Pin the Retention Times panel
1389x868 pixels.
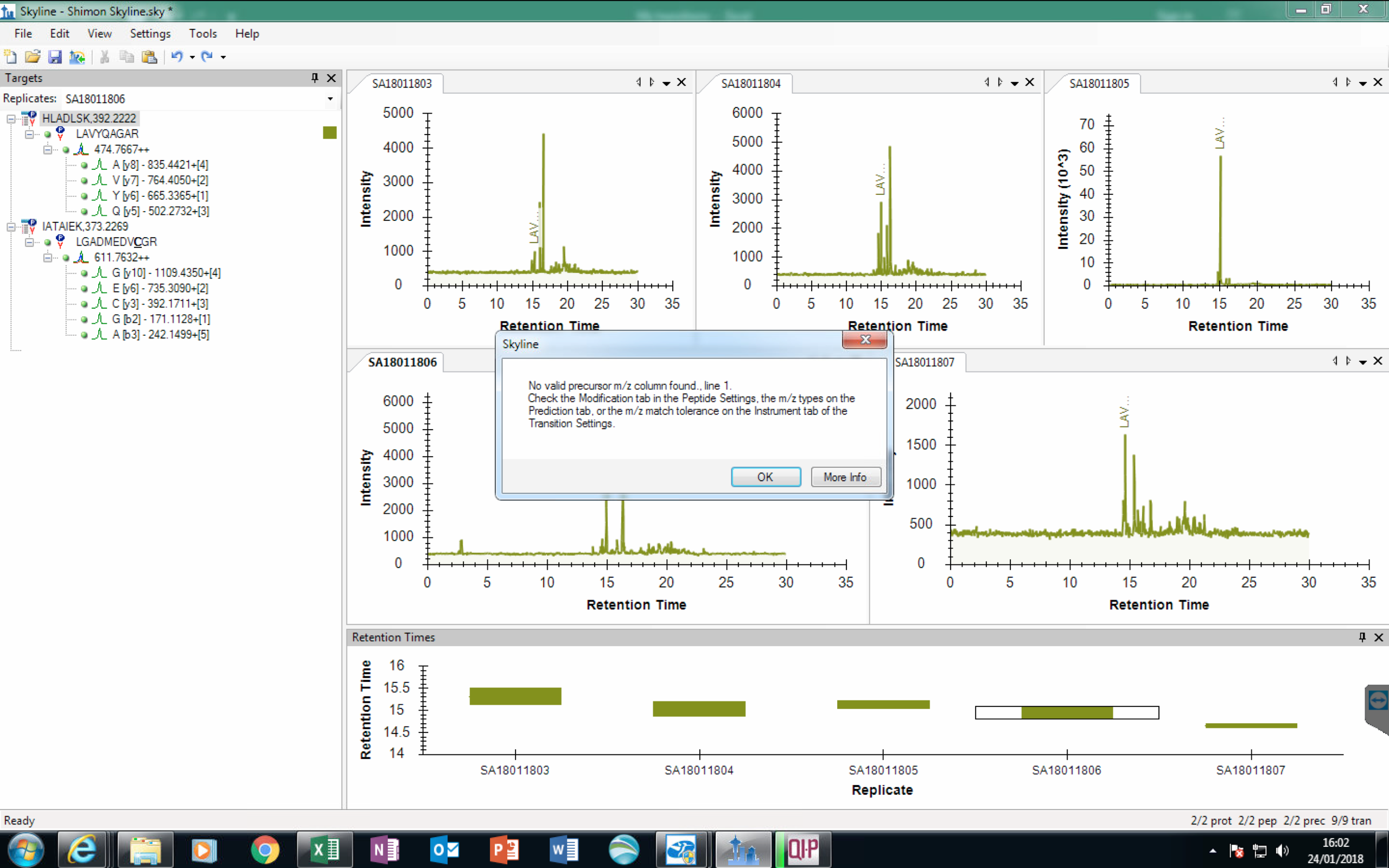tap(1362, 637)
